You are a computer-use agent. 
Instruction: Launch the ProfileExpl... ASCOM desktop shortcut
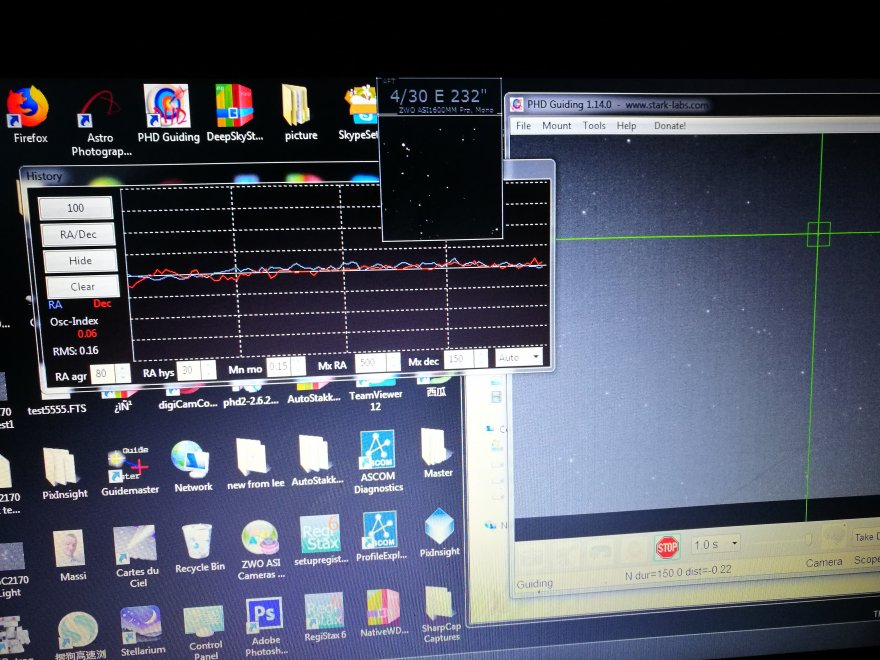point(381,536)
